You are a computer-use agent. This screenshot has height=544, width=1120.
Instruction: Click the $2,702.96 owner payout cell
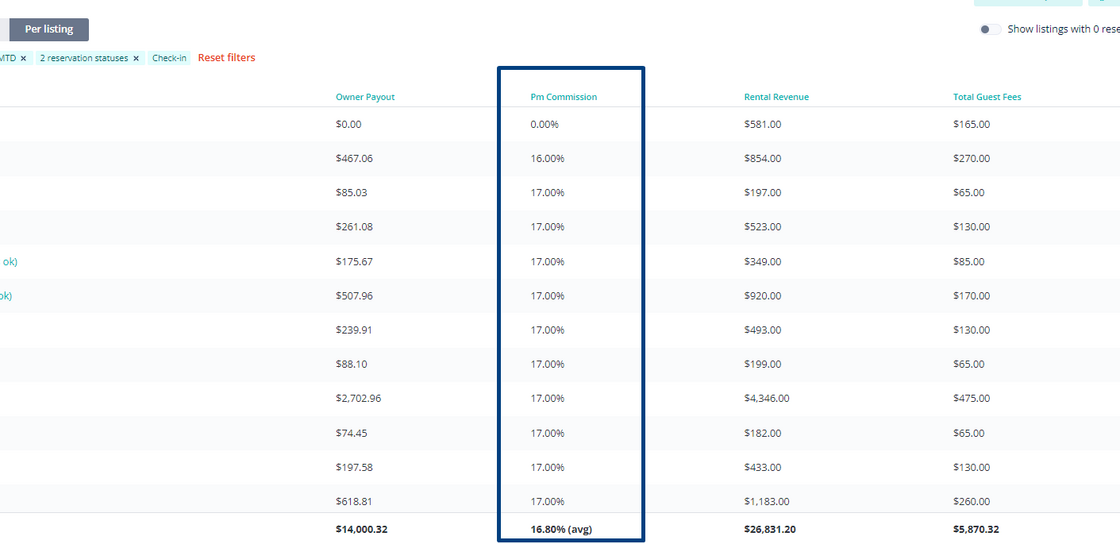click(x=359, y=398)
